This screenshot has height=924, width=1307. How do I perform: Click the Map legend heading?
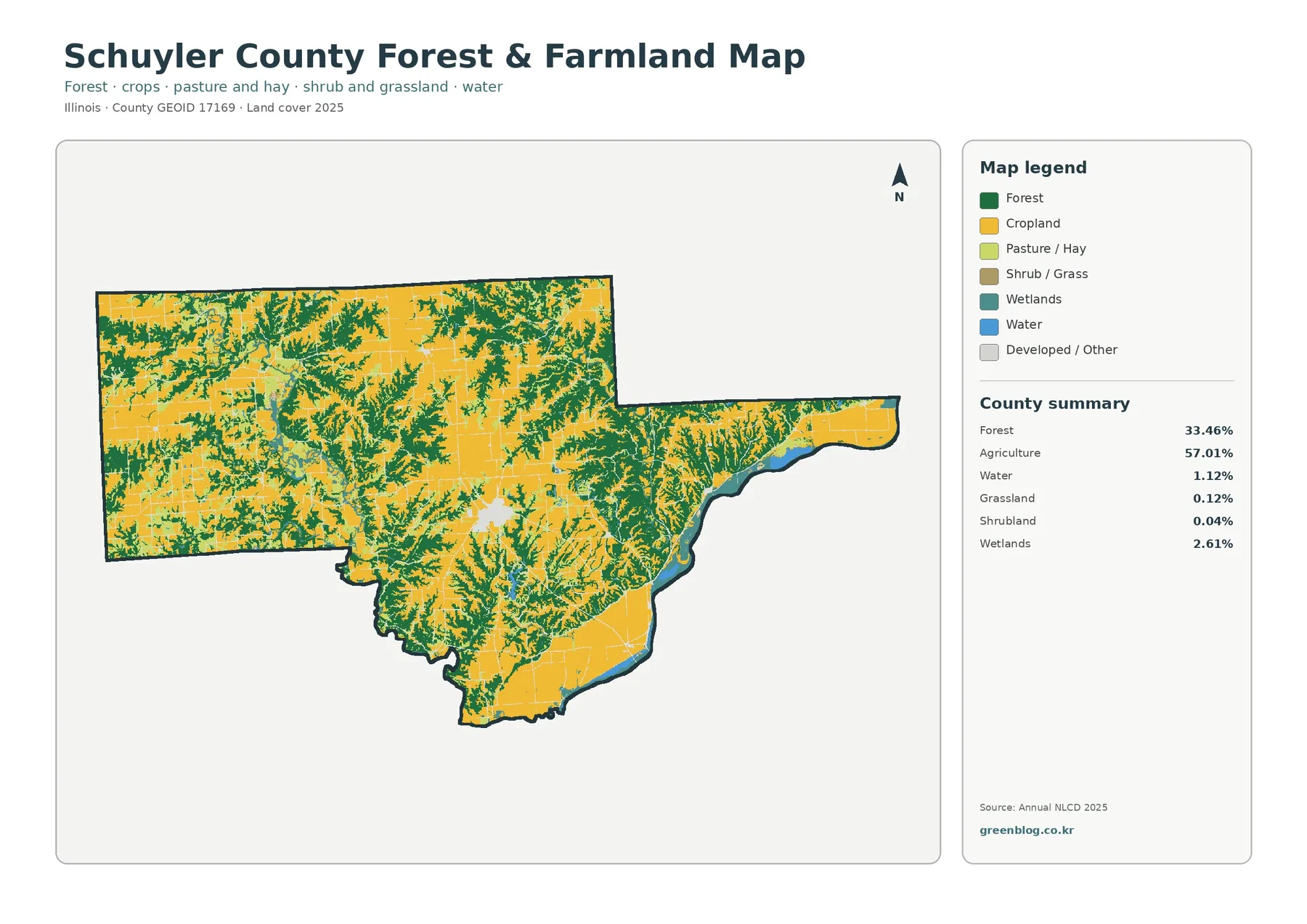[1033, 168]
